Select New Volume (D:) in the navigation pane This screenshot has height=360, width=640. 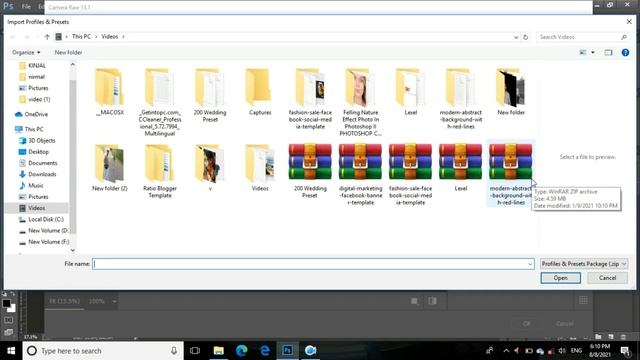44,231
